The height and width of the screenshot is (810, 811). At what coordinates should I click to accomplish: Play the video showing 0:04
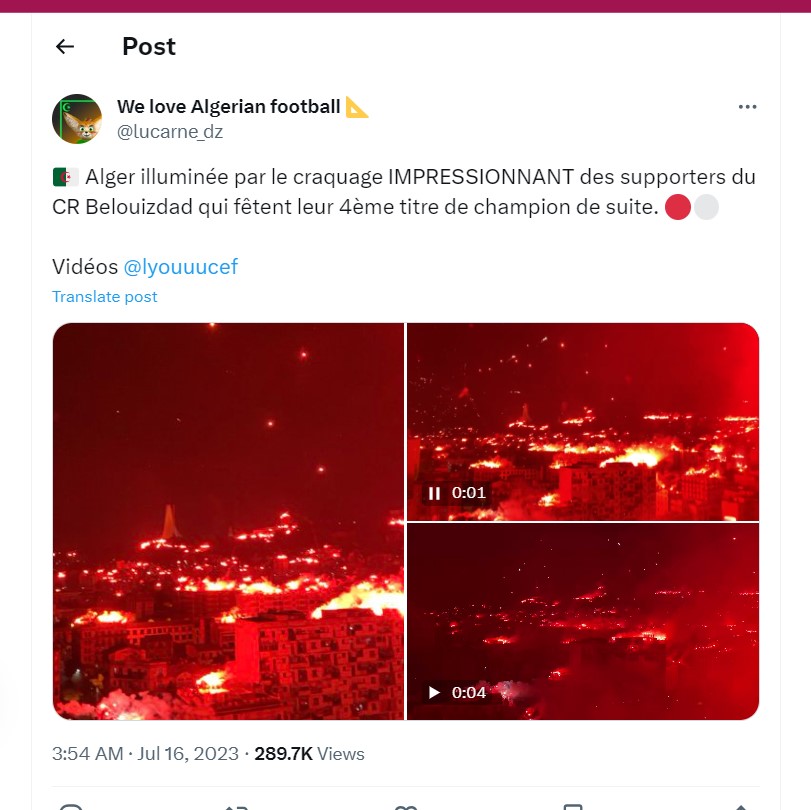tap(434, 692)
